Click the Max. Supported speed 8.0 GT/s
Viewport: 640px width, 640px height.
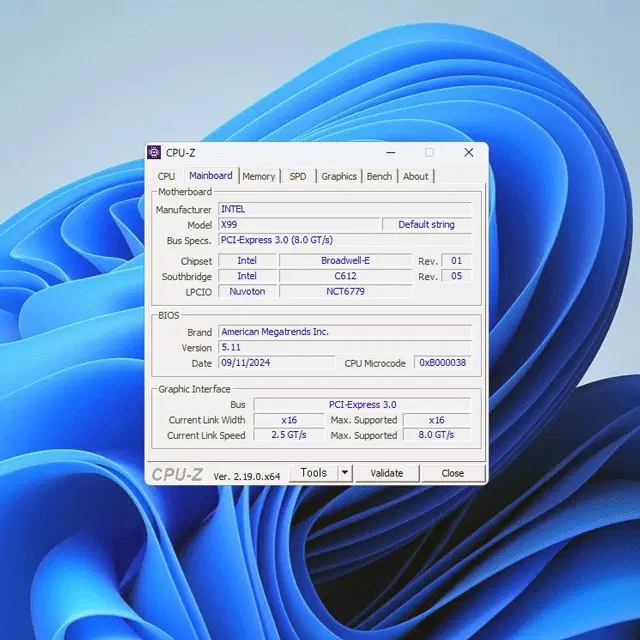(437, 435)
